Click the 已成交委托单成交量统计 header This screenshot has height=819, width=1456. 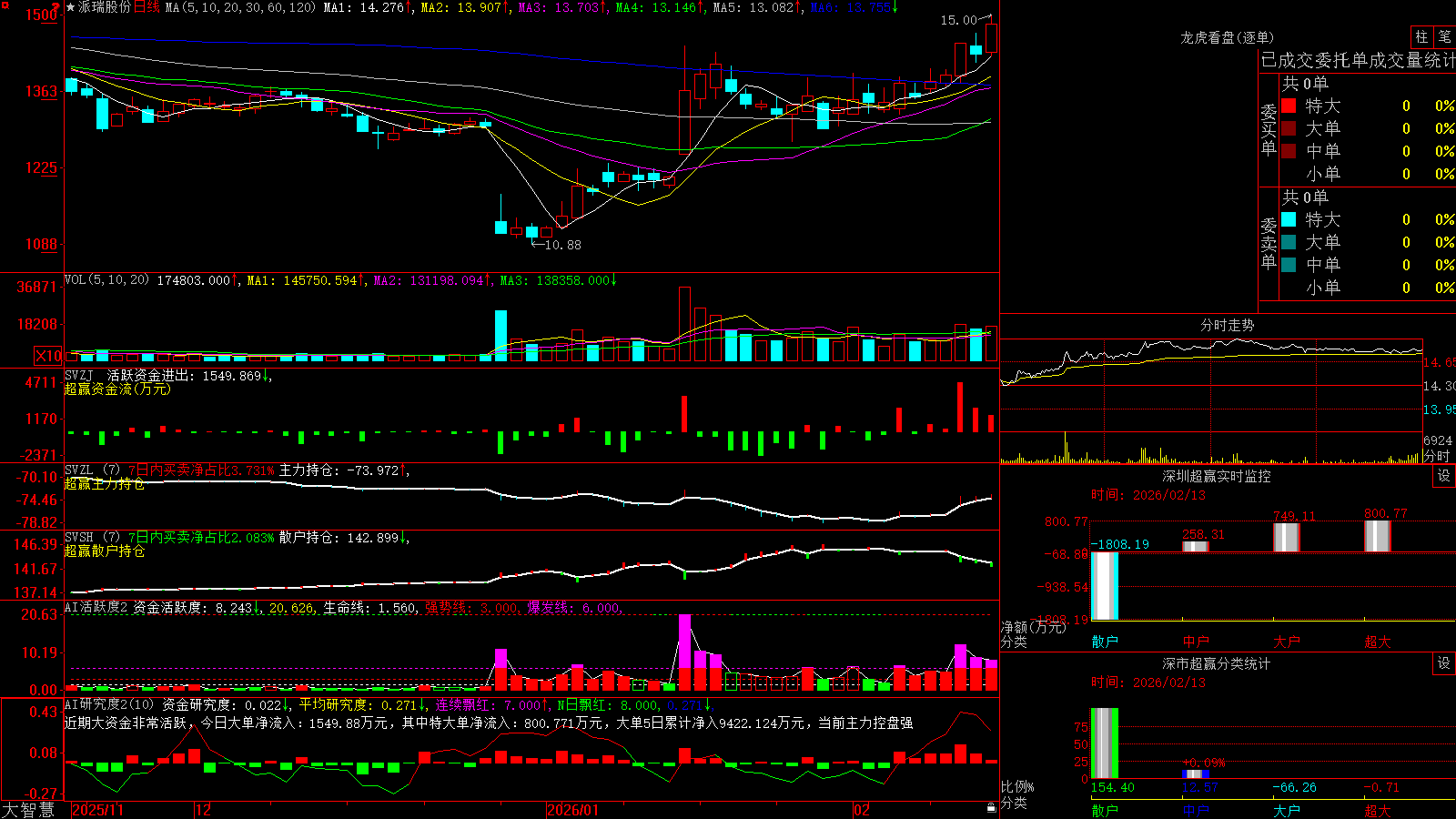point(1358,60)
